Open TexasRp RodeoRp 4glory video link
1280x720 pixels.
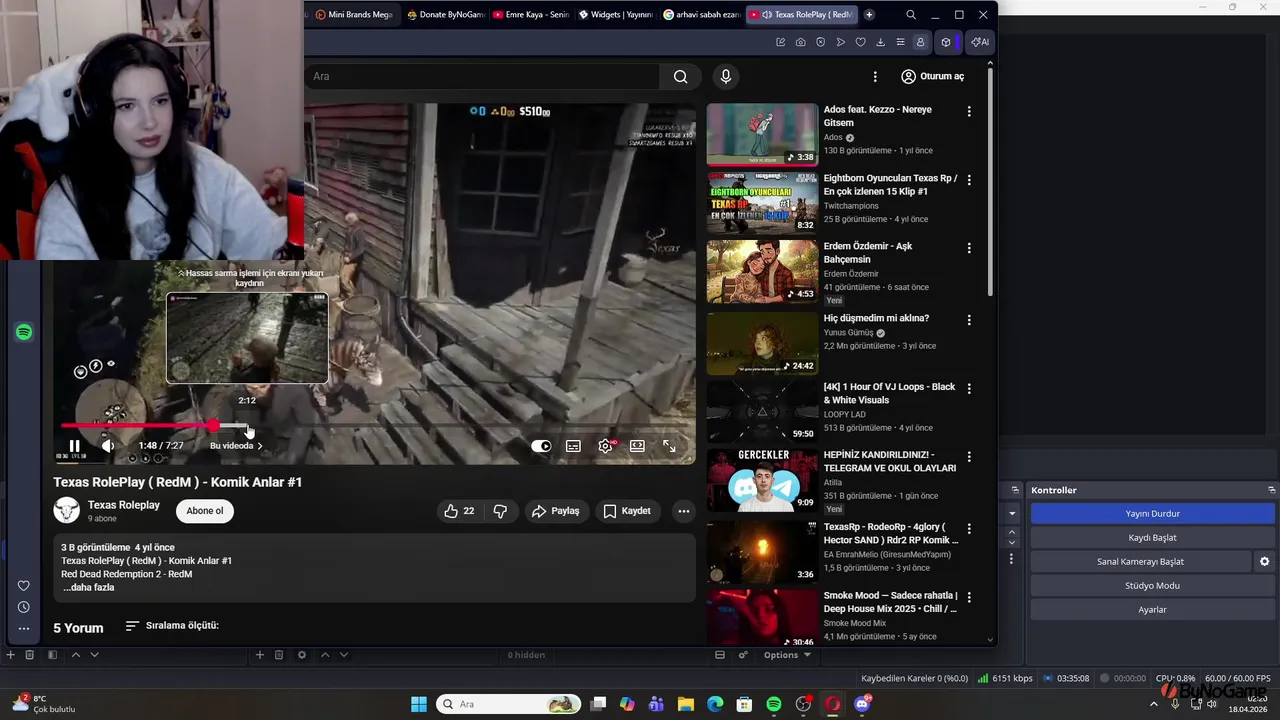[890, 533]
